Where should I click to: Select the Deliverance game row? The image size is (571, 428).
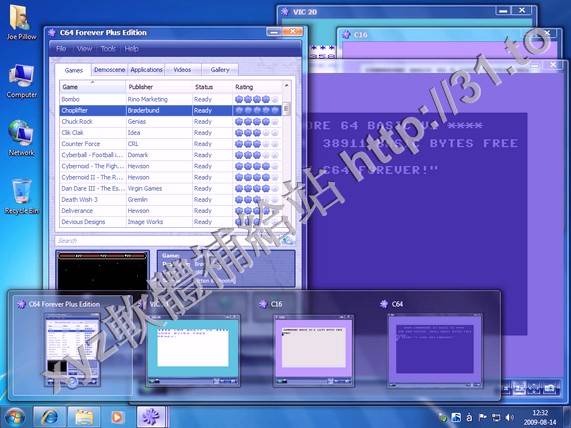171,211
